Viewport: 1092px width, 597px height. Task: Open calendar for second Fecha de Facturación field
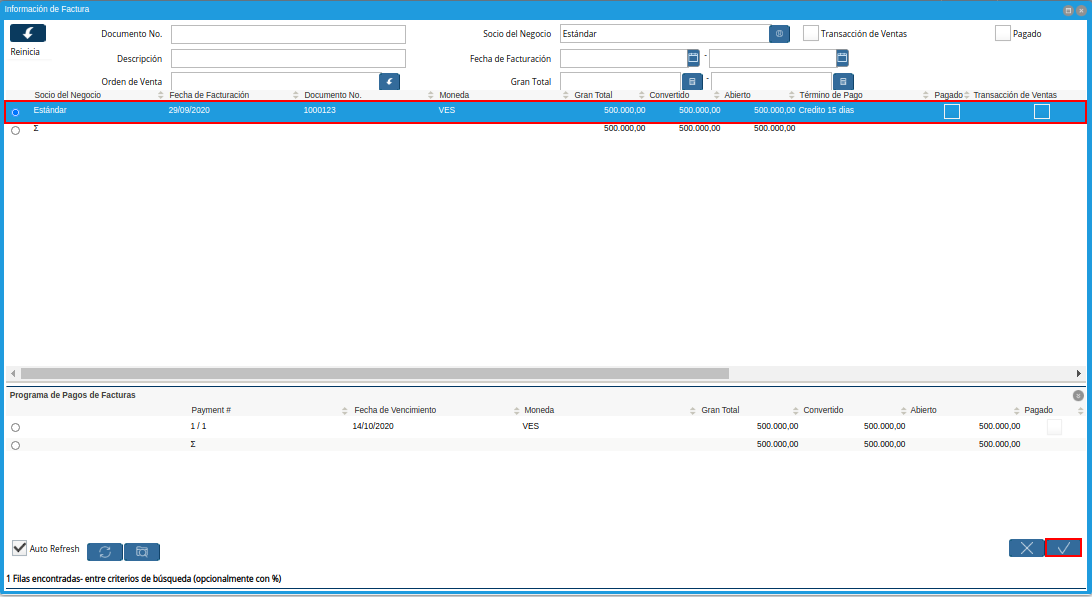[x=842, y=58]
